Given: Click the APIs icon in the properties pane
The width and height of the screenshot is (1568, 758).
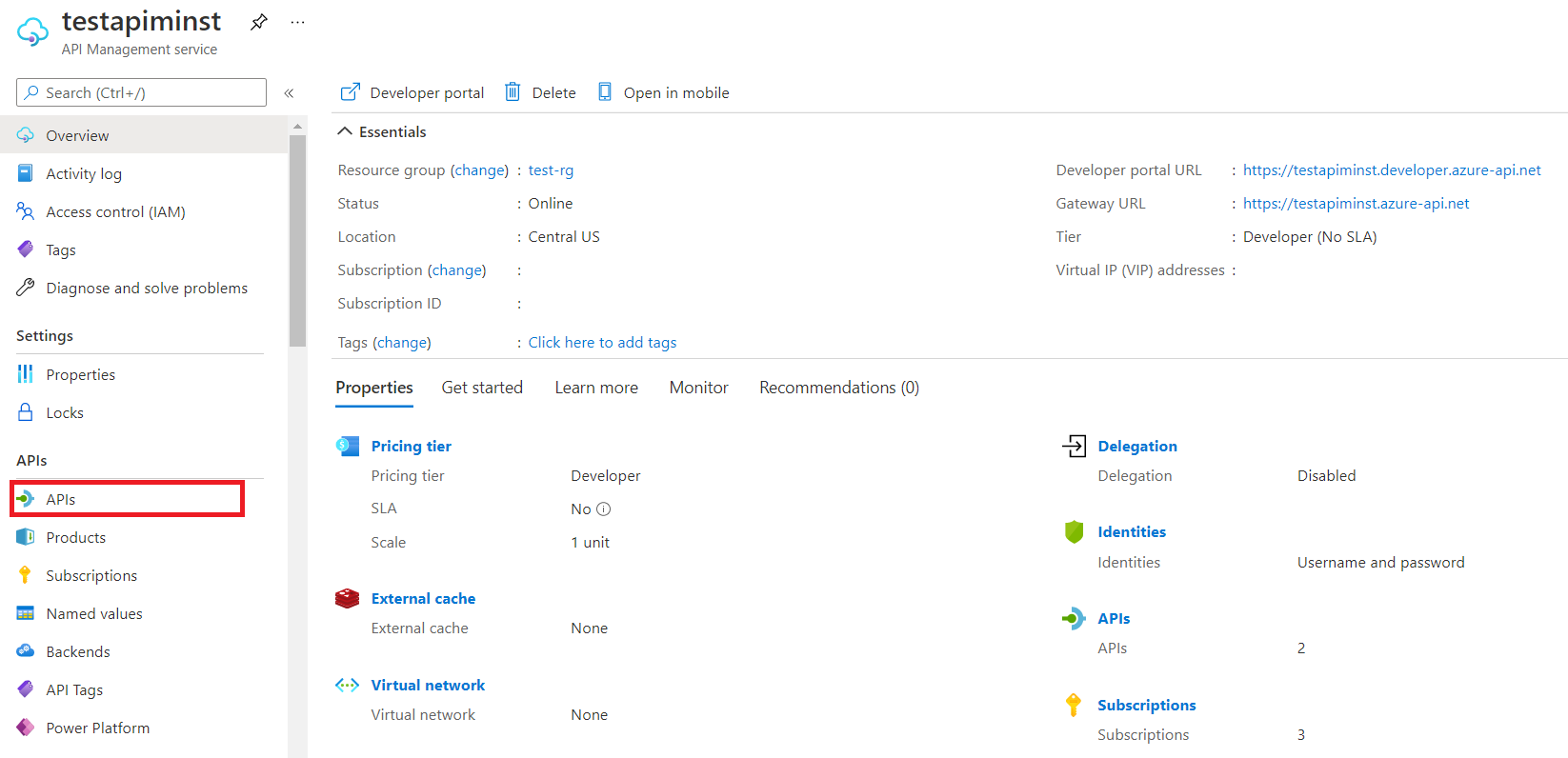Looking at the screenshot, I should click(1074, 618).
